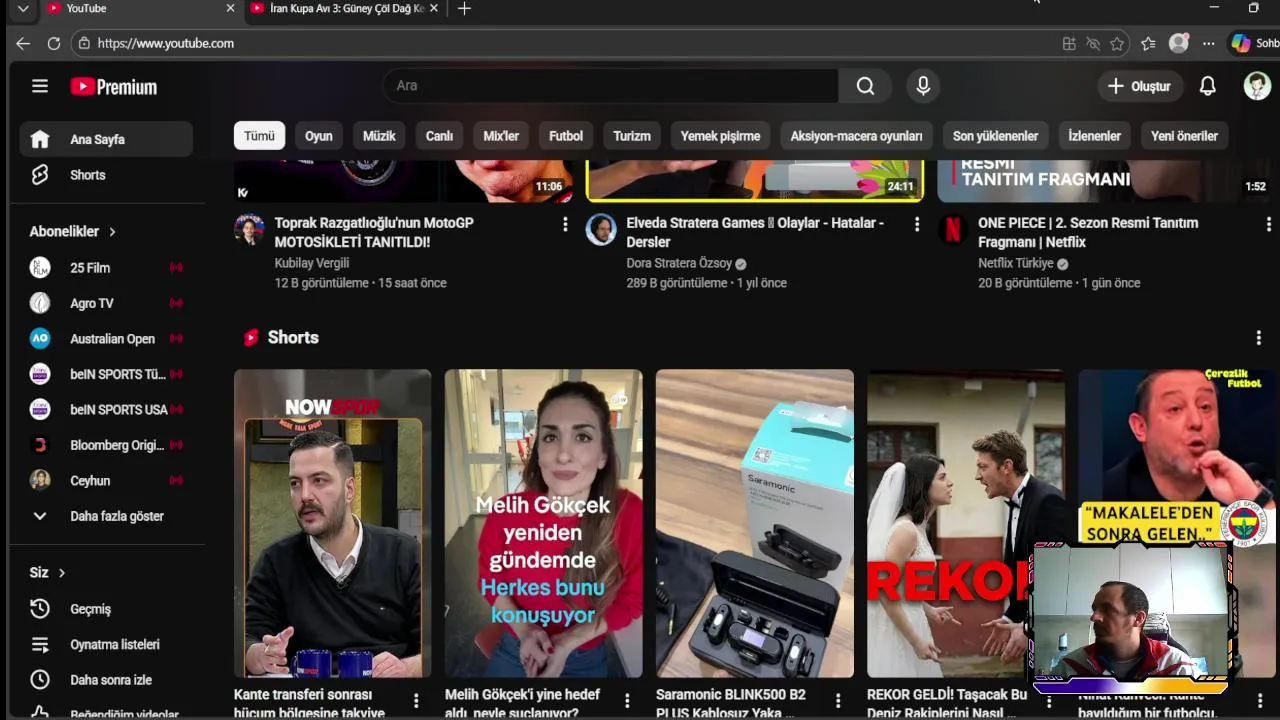This screenshot has width=1280, height=720.
Task: Select the Müzik filter chip
Action: pos(379,136)
